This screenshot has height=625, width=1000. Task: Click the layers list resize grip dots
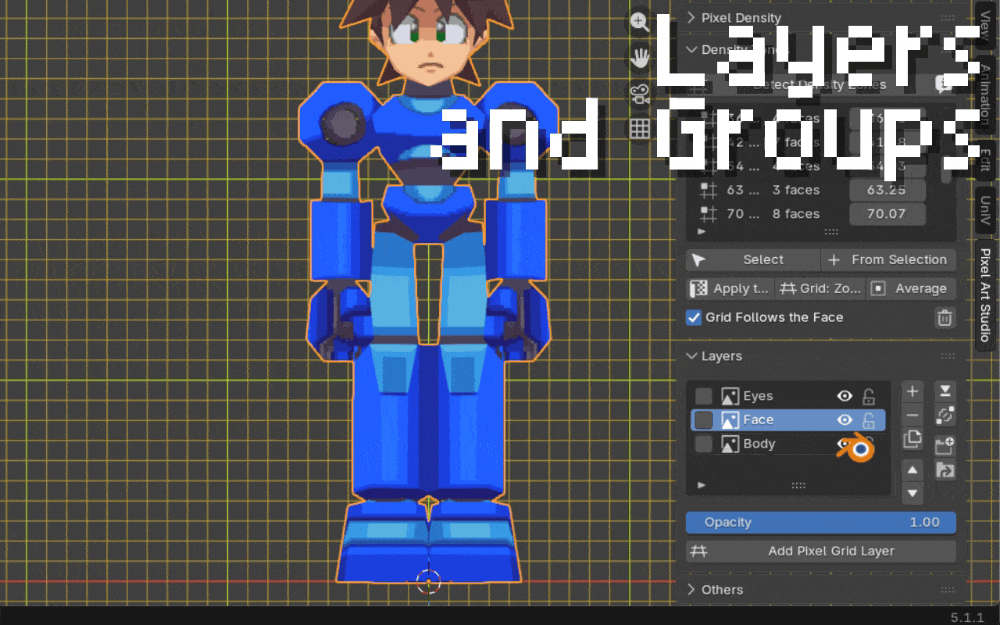click(x=798, y=485)
